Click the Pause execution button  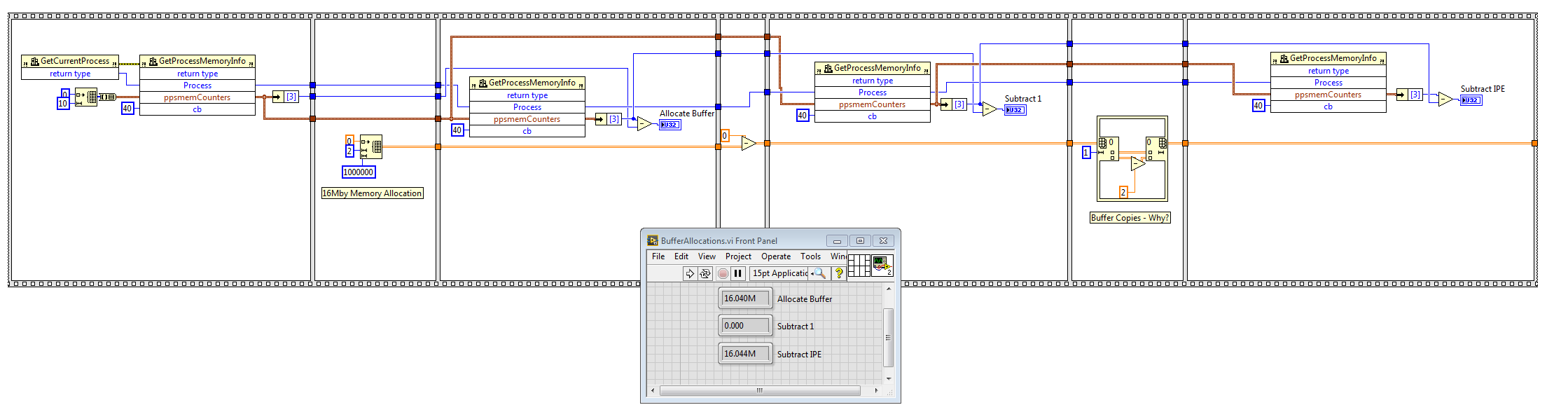click(737, 274)
